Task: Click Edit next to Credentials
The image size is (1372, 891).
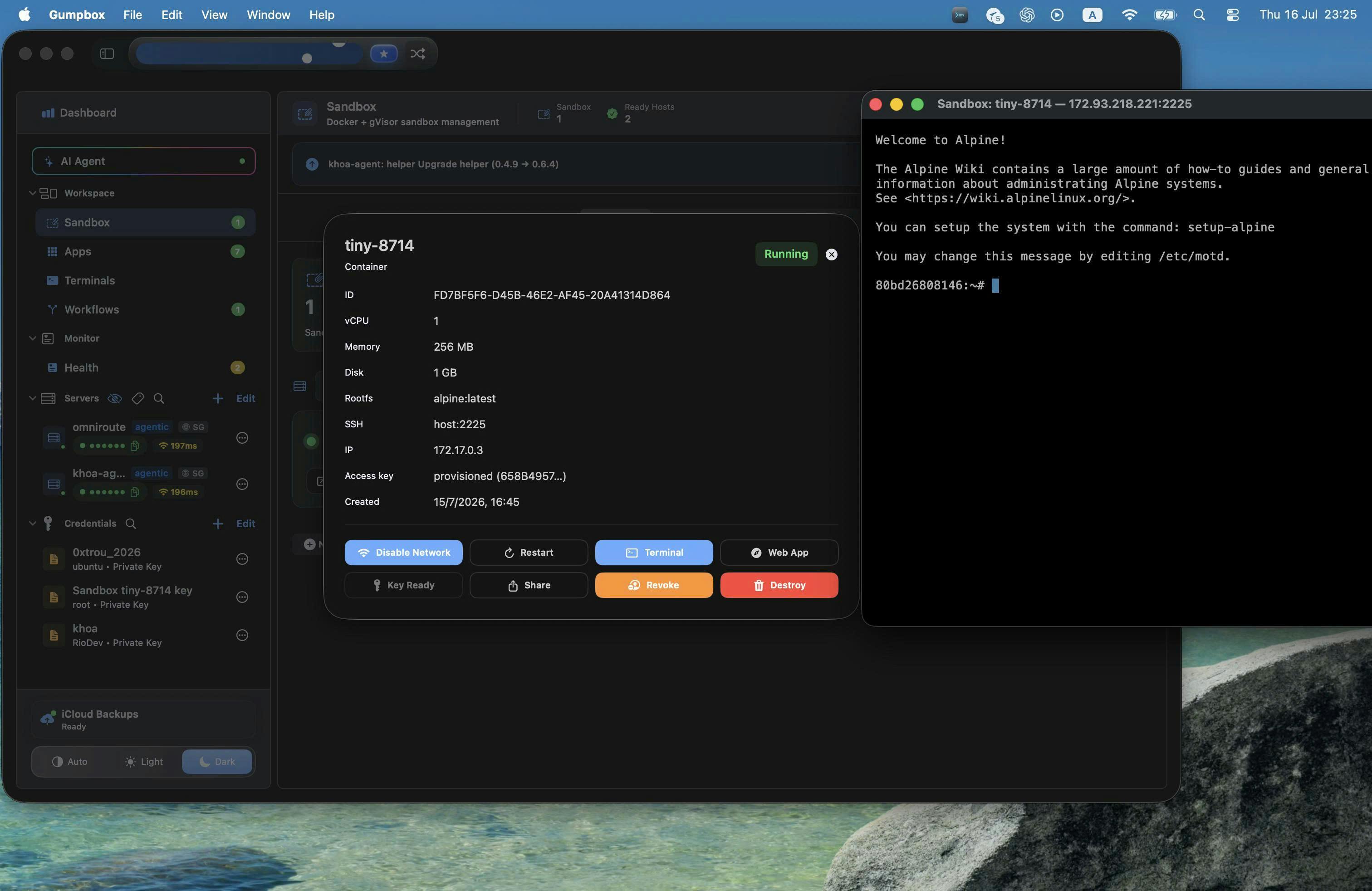Action: tap(245, 524)
